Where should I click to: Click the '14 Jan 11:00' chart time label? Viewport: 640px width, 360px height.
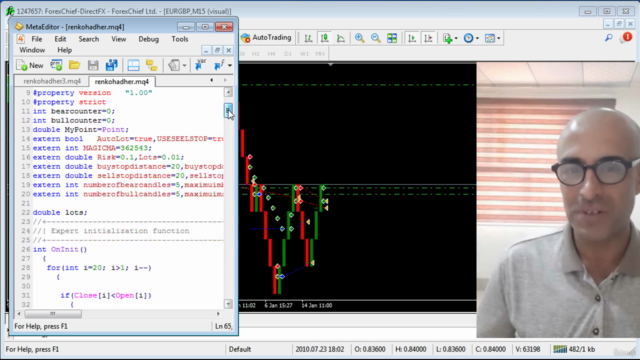point(317,305)
